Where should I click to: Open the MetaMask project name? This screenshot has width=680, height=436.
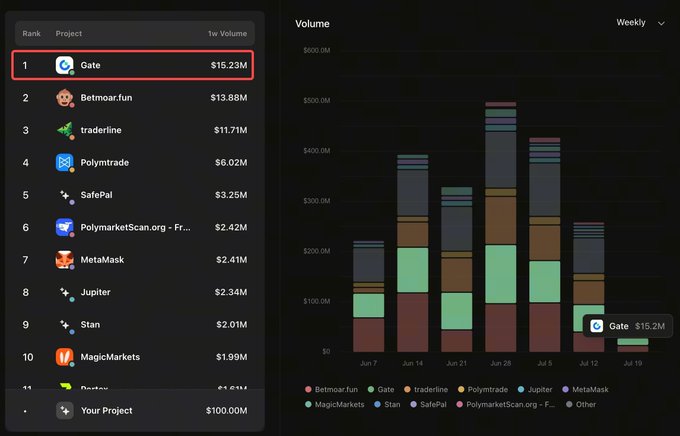[102, 260]
